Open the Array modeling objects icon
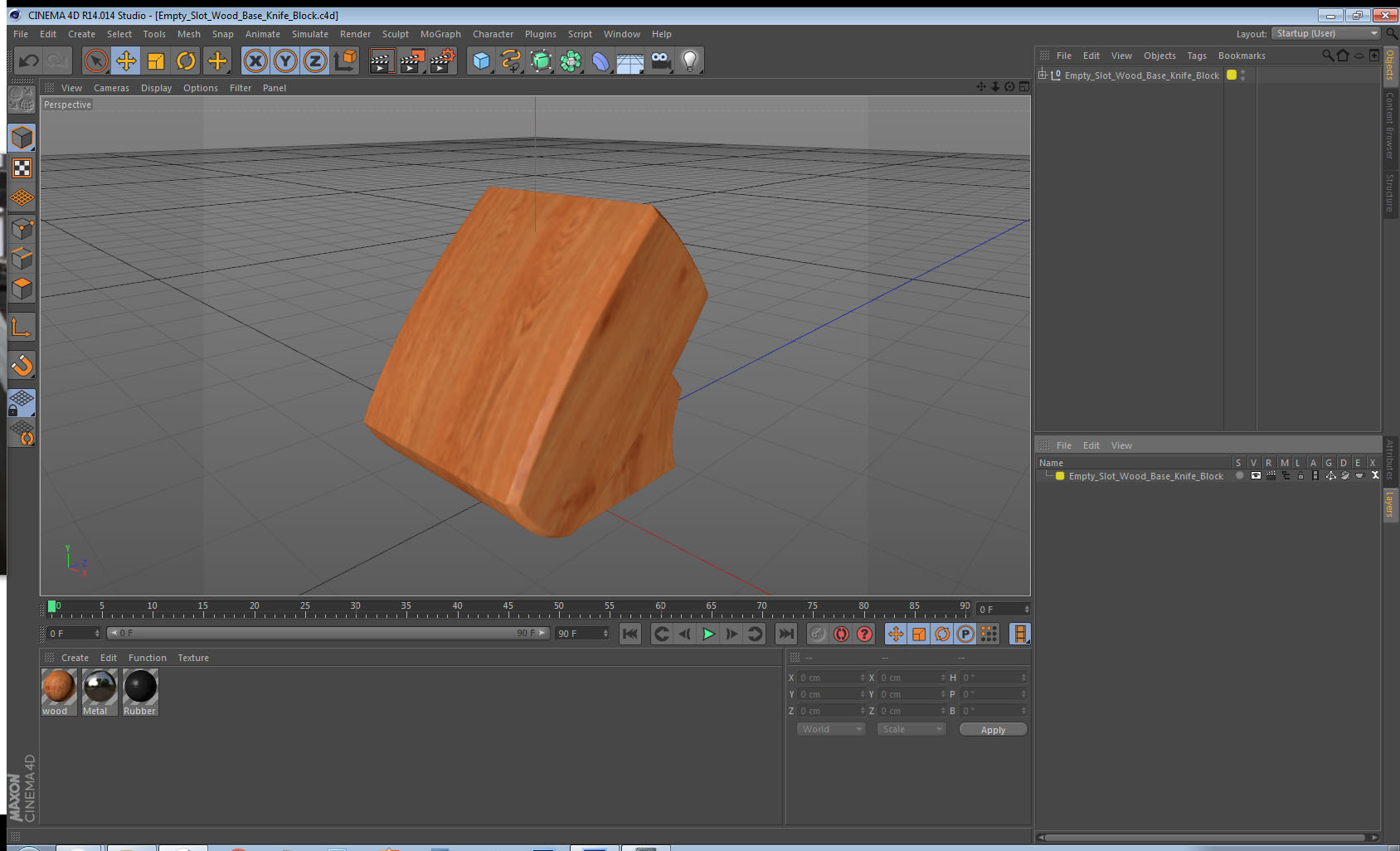This screenshot has height=851, width=1400. 571,61
